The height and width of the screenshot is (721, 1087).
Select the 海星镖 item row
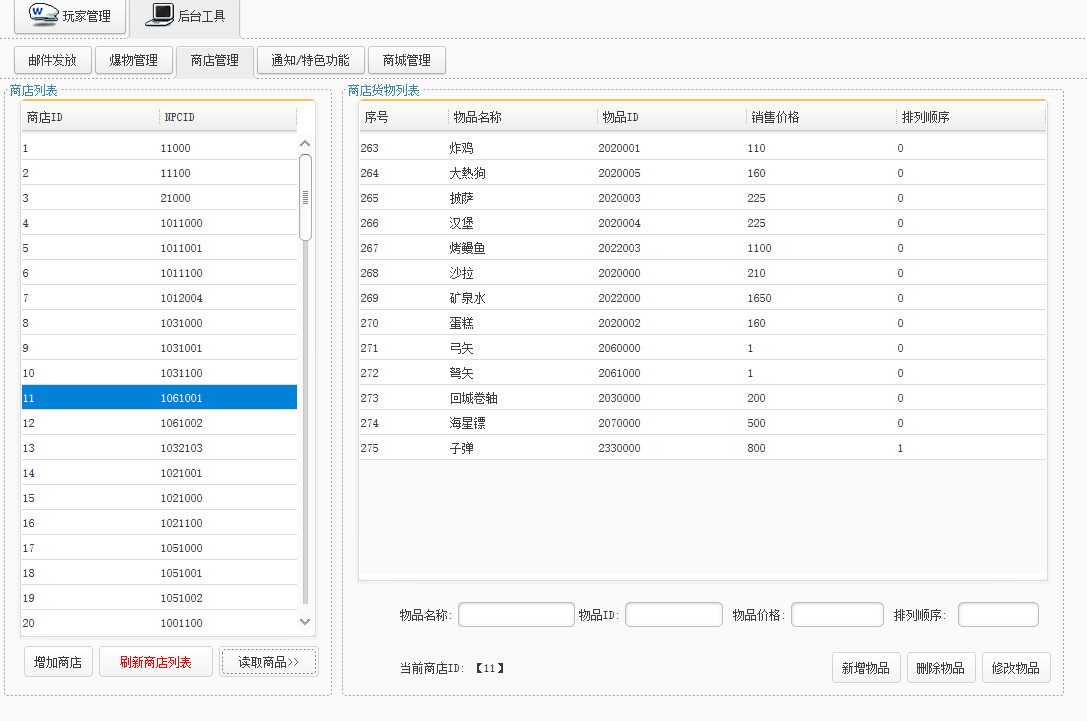(702, 423)
